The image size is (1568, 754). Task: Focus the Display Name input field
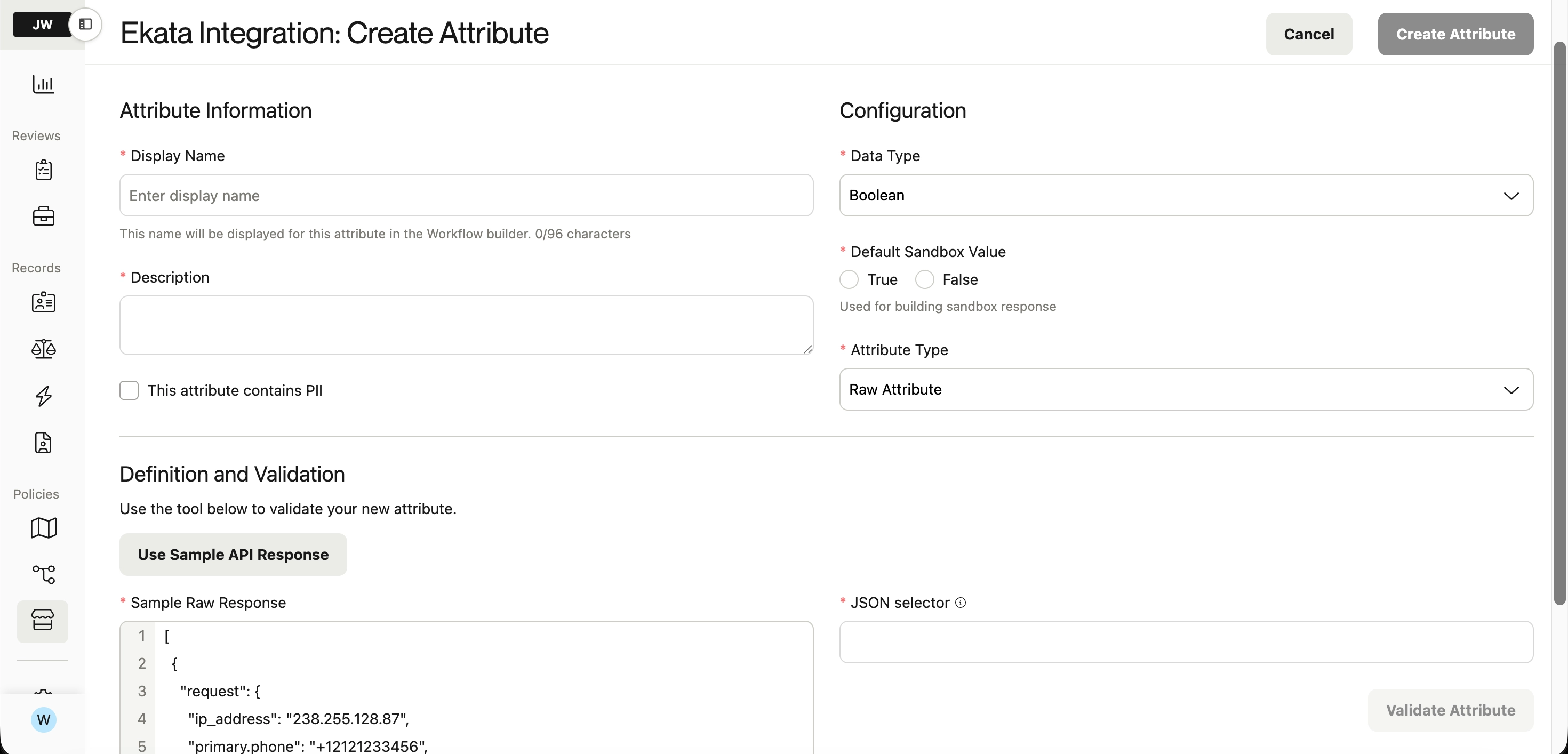[x=466, y=195]
